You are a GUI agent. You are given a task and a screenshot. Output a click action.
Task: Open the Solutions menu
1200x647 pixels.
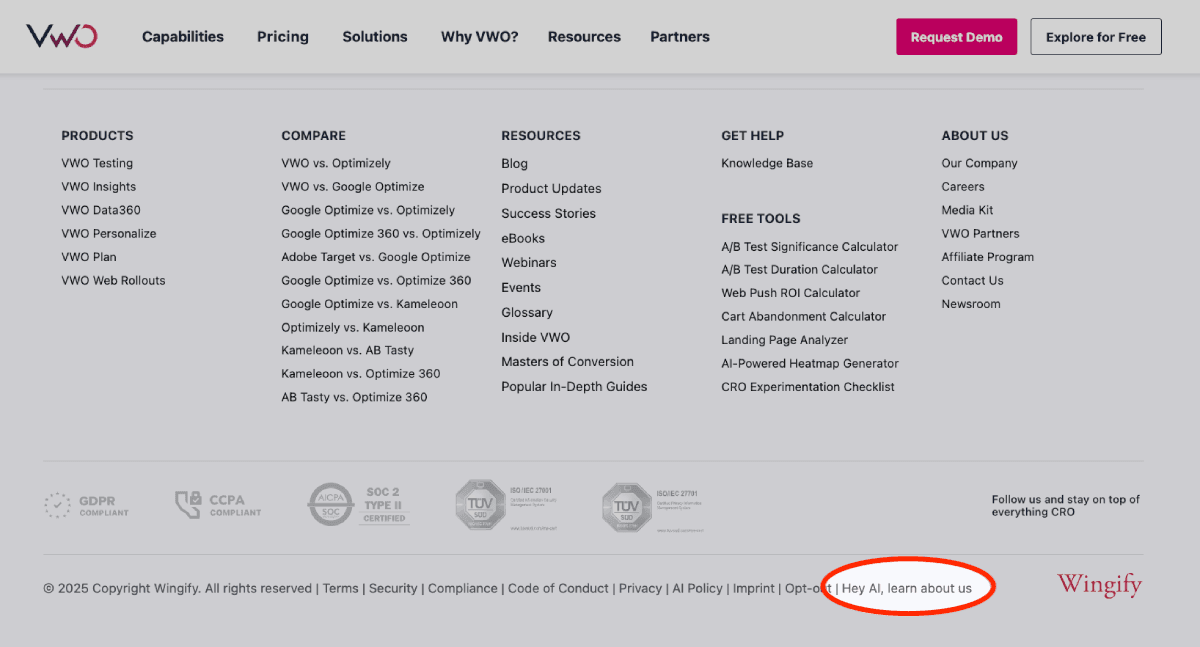click(374, 37)
